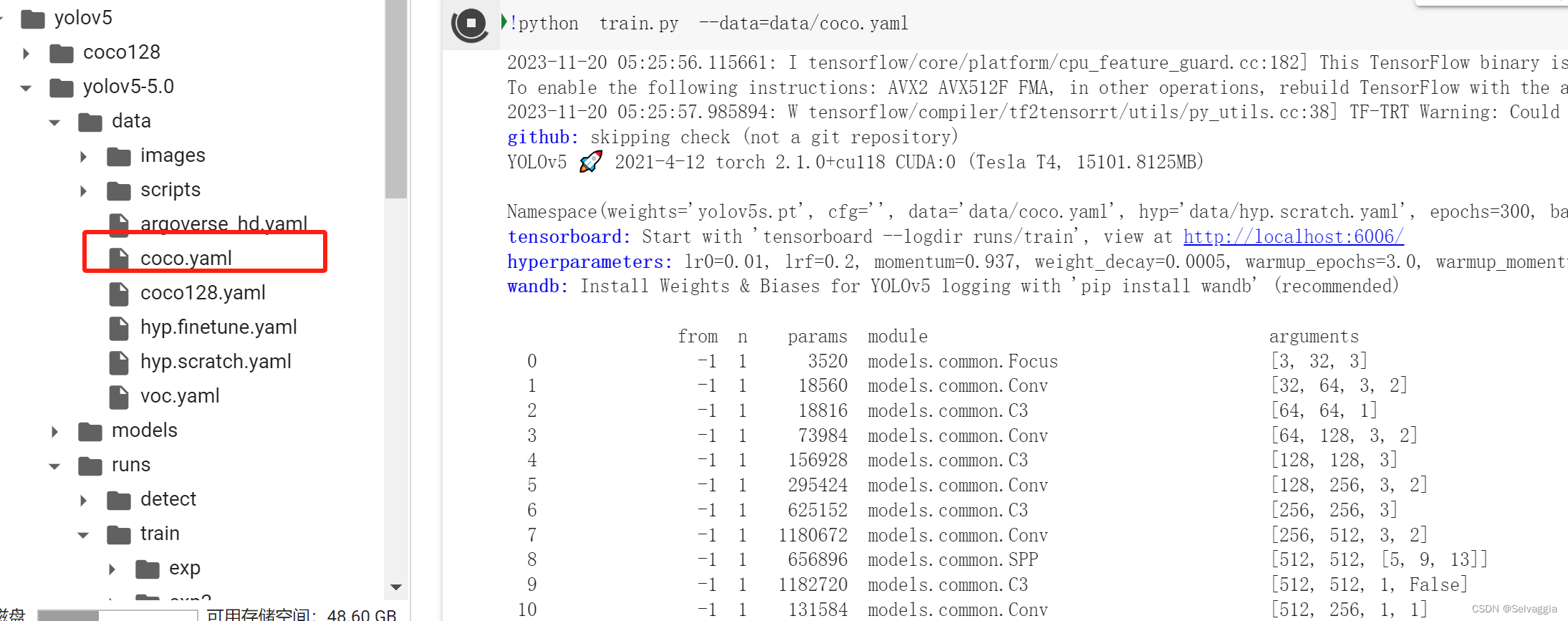Viewport: 1568px width, 621px height.
Task: Click the arguments value [512, 512, 1, False]
Action: tap(1369, 584)
